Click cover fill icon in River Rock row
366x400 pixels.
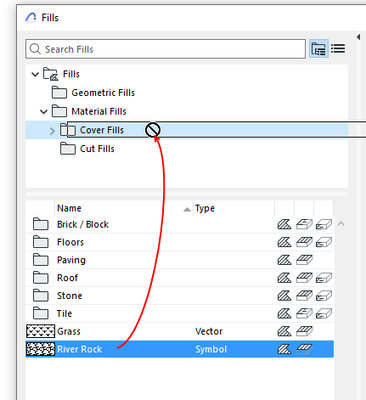pos(304,349)
